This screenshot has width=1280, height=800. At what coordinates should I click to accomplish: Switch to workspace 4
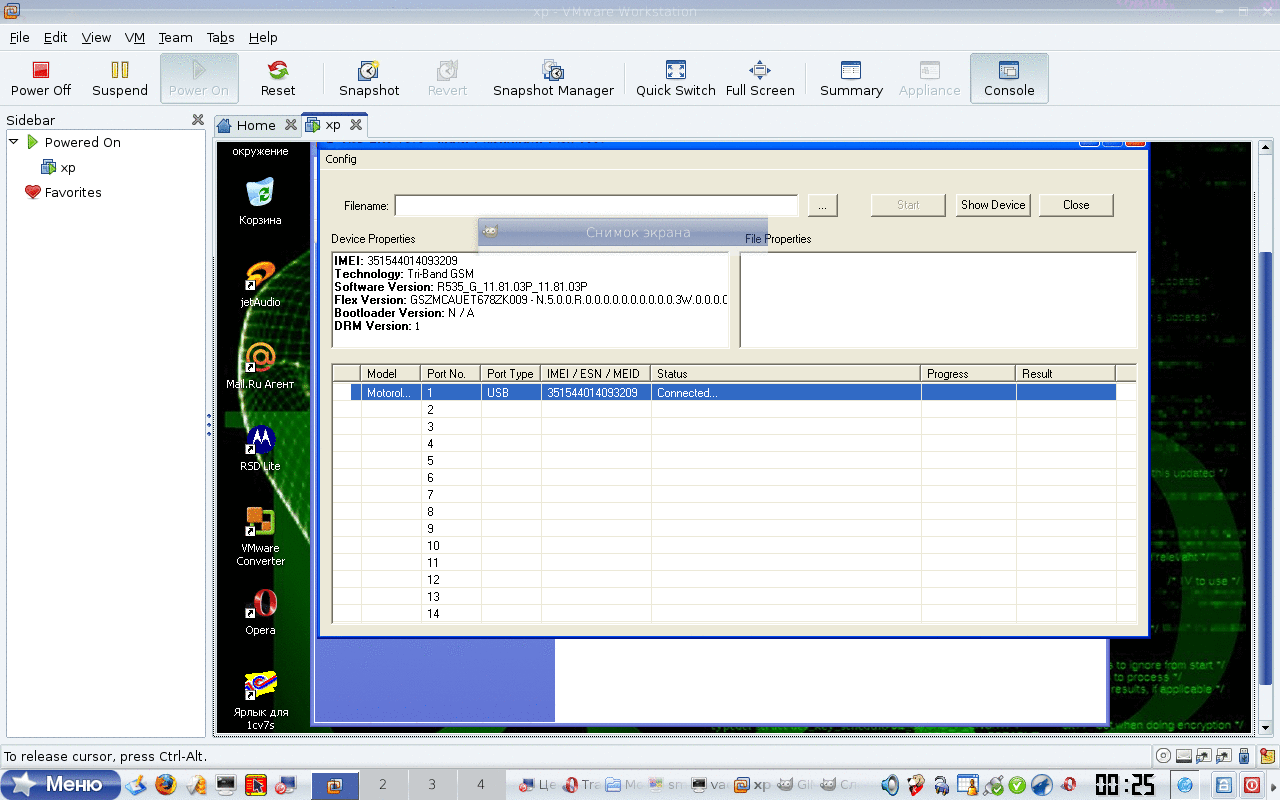coord(480,785)
